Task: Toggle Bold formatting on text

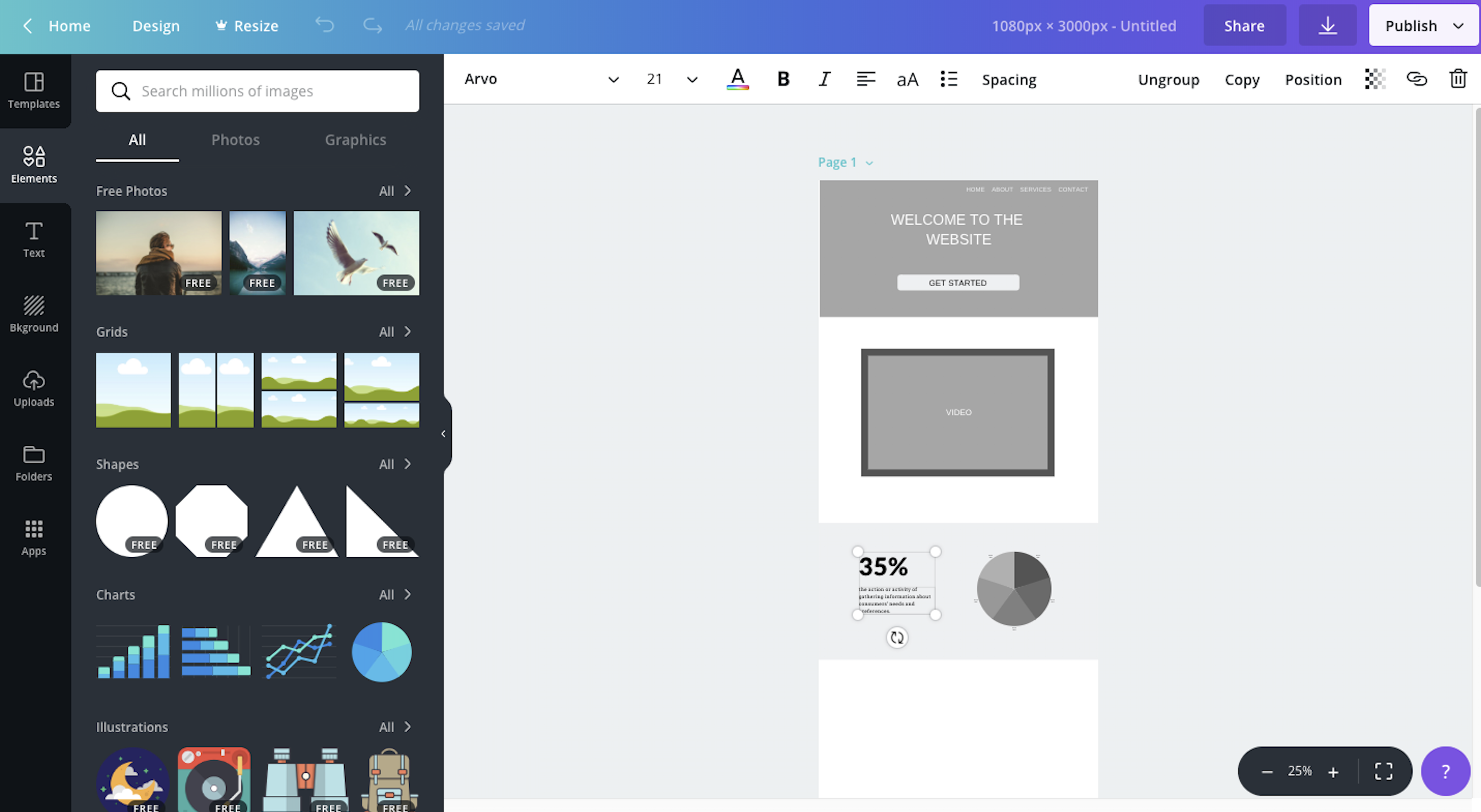Action: click(x=780, y=78)
